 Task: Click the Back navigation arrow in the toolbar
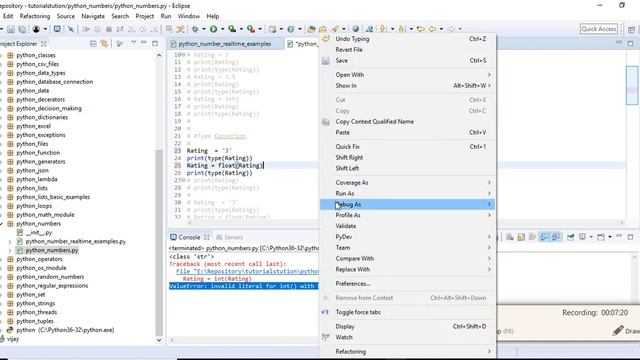click(x=432, y=29)
